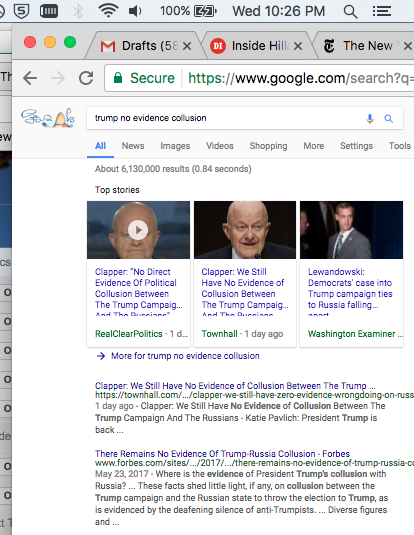Click the Townhall 1 day ago label
Viewport: 414px width, 535px height.
(x=242, y=334)
